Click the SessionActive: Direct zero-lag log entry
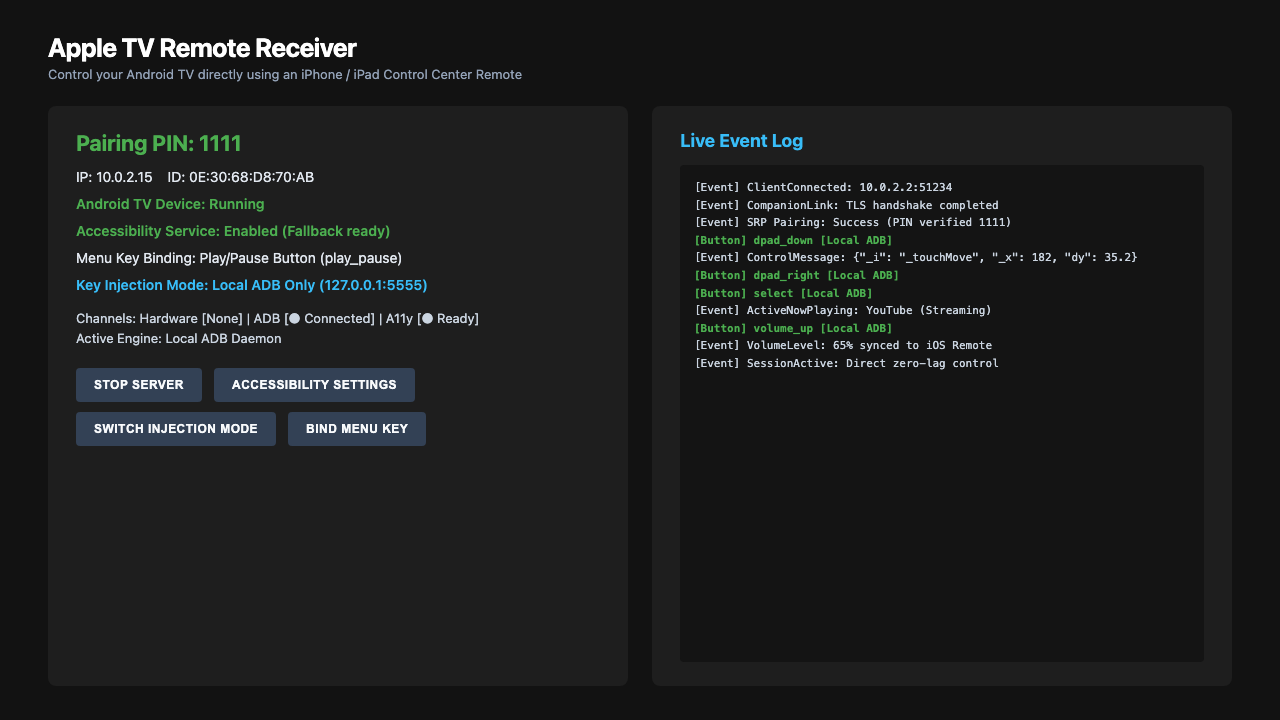 click(x=846, y=363)
